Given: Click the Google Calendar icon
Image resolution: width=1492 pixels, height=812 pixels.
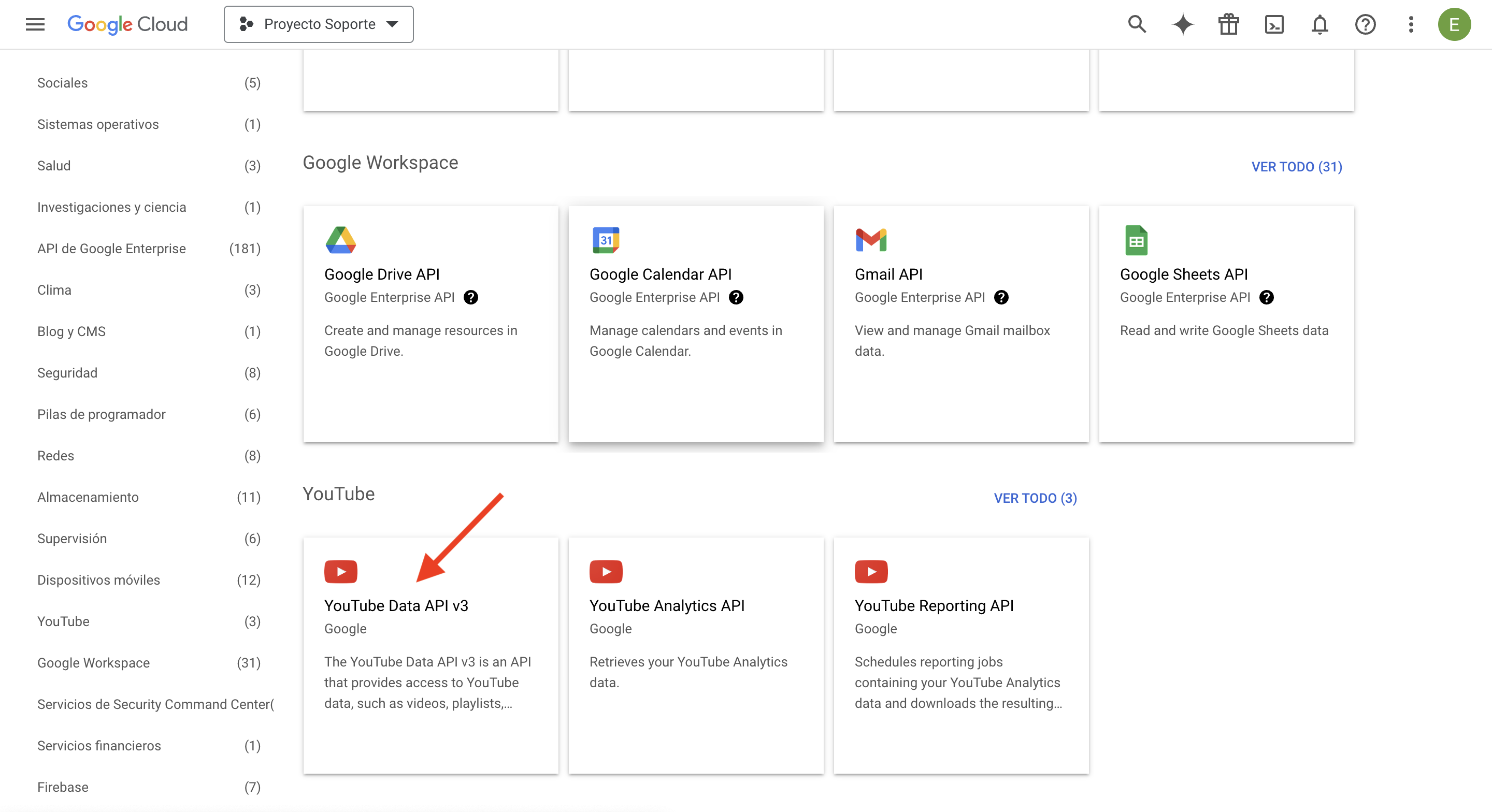Looking at the screenshot, I should coord(606,240).
